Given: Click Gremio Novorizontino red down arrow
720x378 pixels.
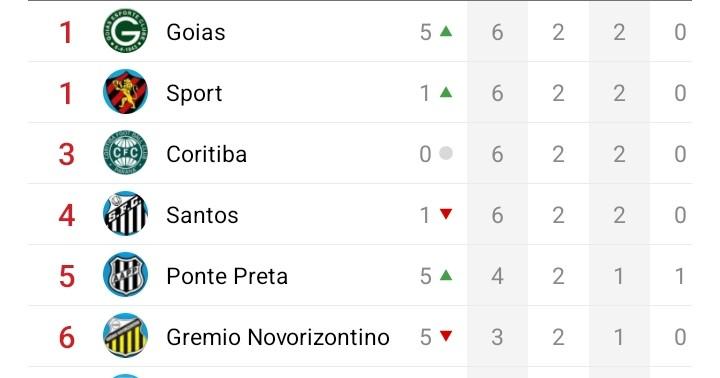Looking at the screenshot, I should [x=446, y=336].
